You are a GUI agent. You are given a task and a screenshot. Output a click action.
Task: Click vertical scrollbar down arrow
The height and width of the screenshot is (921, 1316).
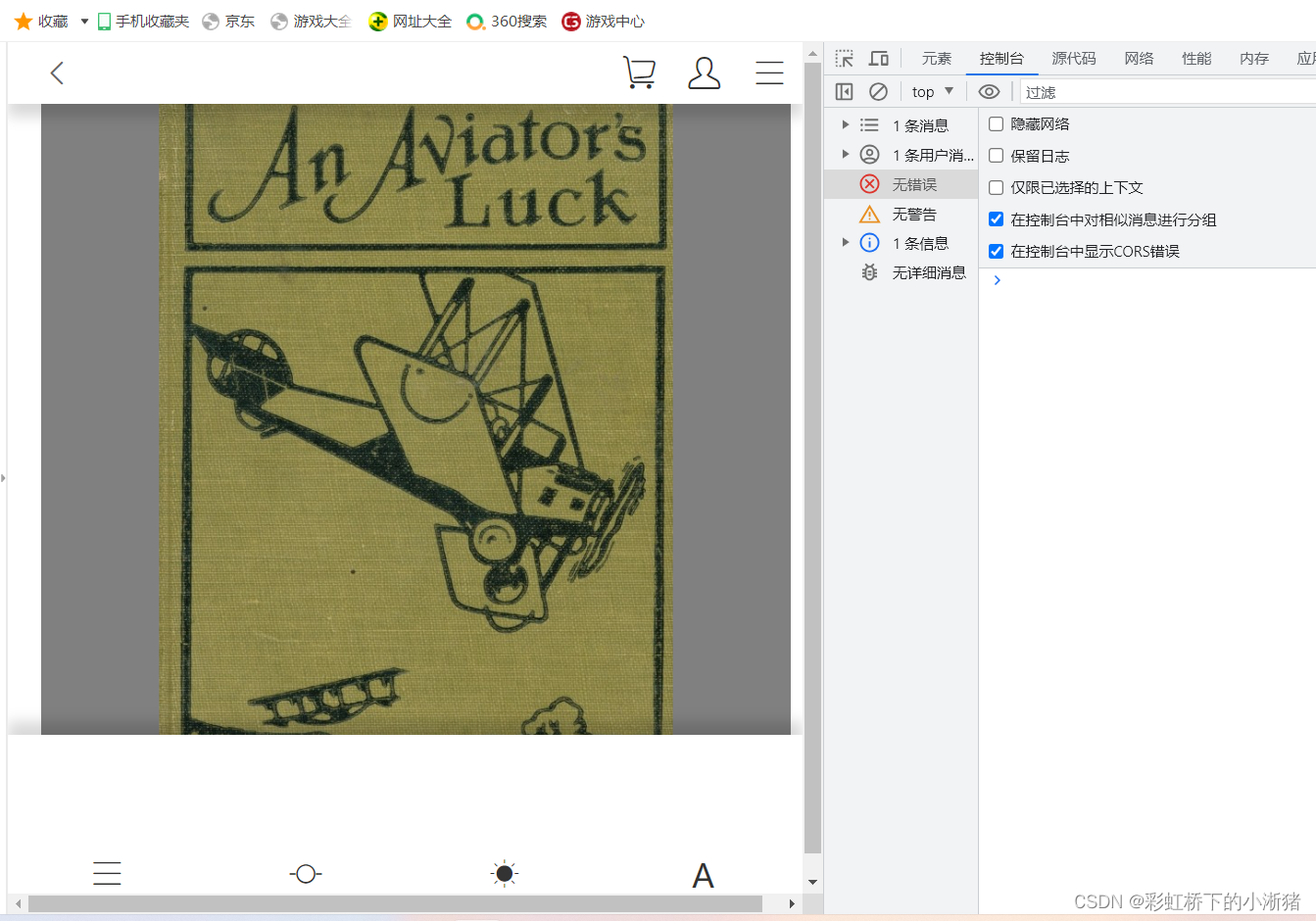coord(812,883)
